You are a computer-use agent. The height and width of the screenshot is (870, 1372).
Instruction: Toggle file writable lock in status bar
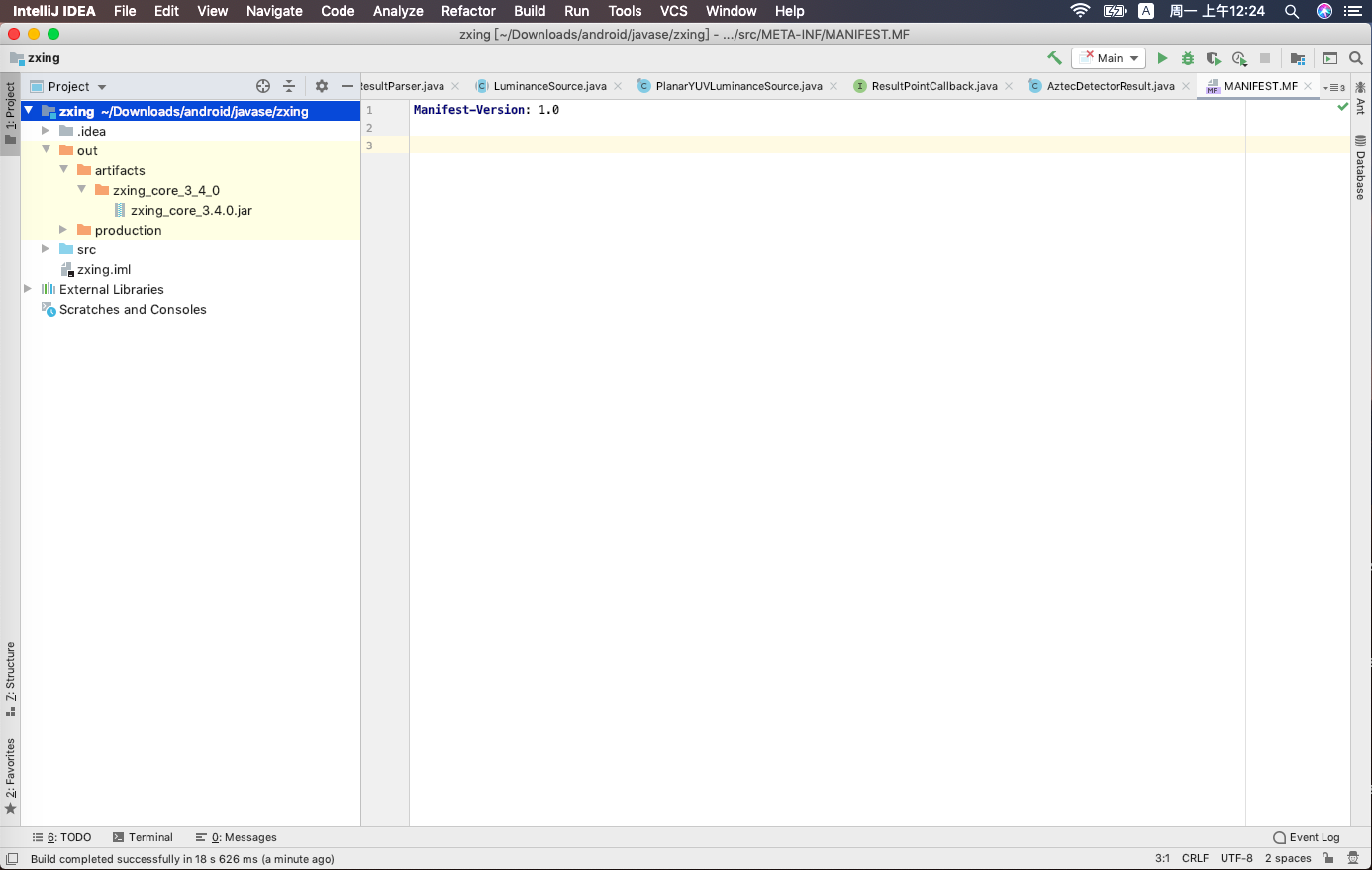point(1326,858)
